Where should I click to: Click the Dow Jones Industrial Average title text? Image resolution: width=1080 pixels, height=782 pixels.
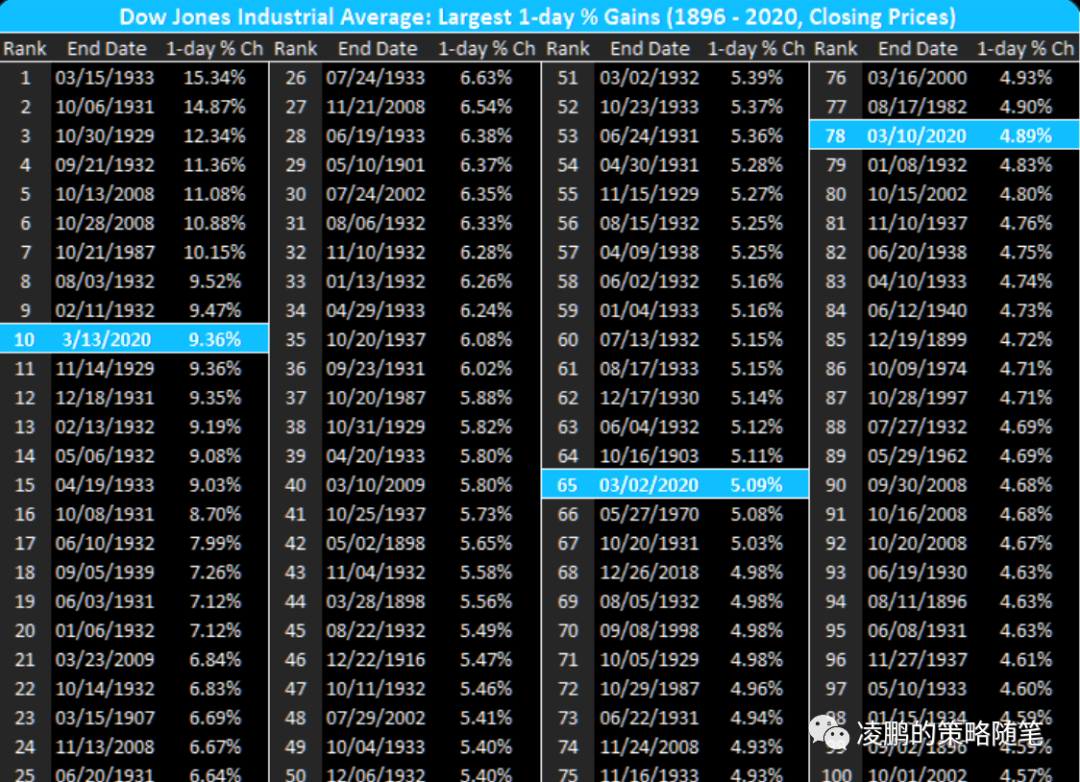(537, 17)
